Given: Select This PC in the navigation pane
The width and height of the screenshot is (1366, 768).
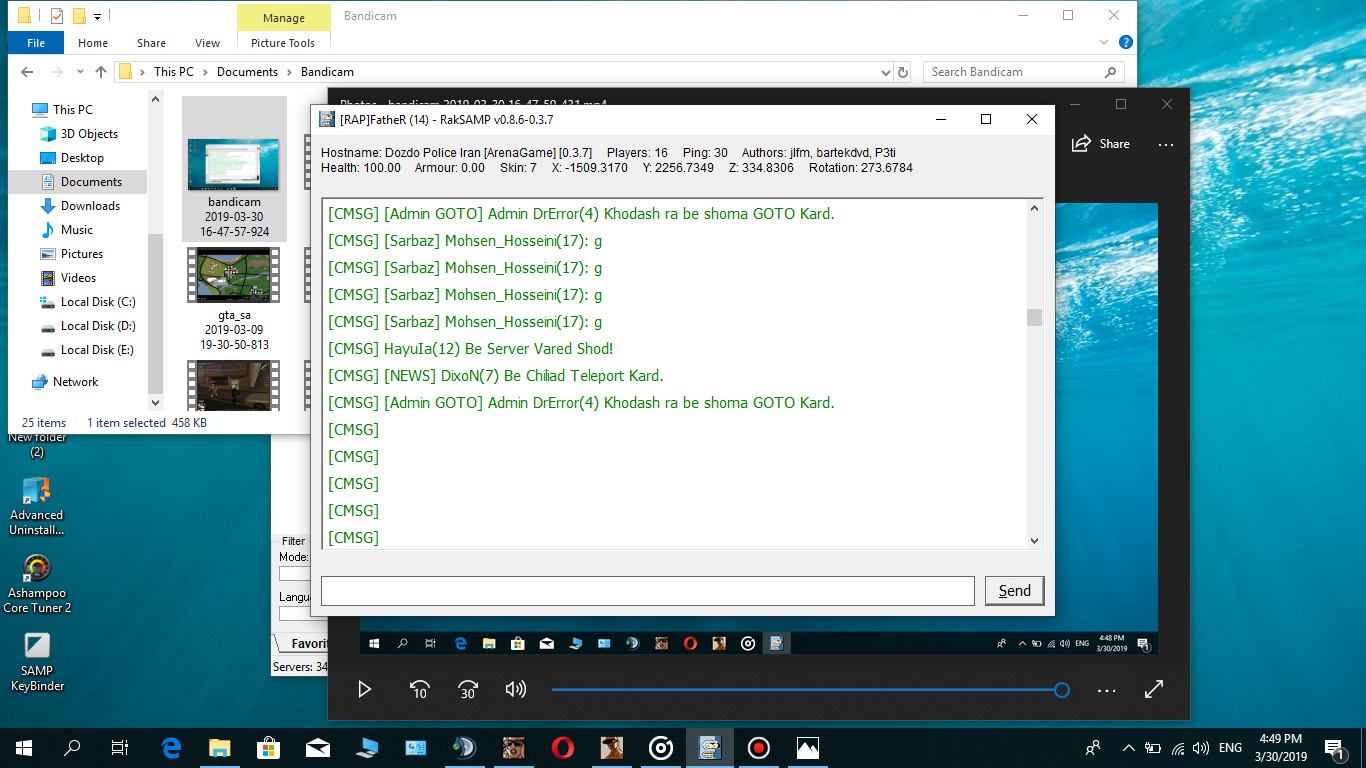Looking at the screenshot, I should pos(72,110).
